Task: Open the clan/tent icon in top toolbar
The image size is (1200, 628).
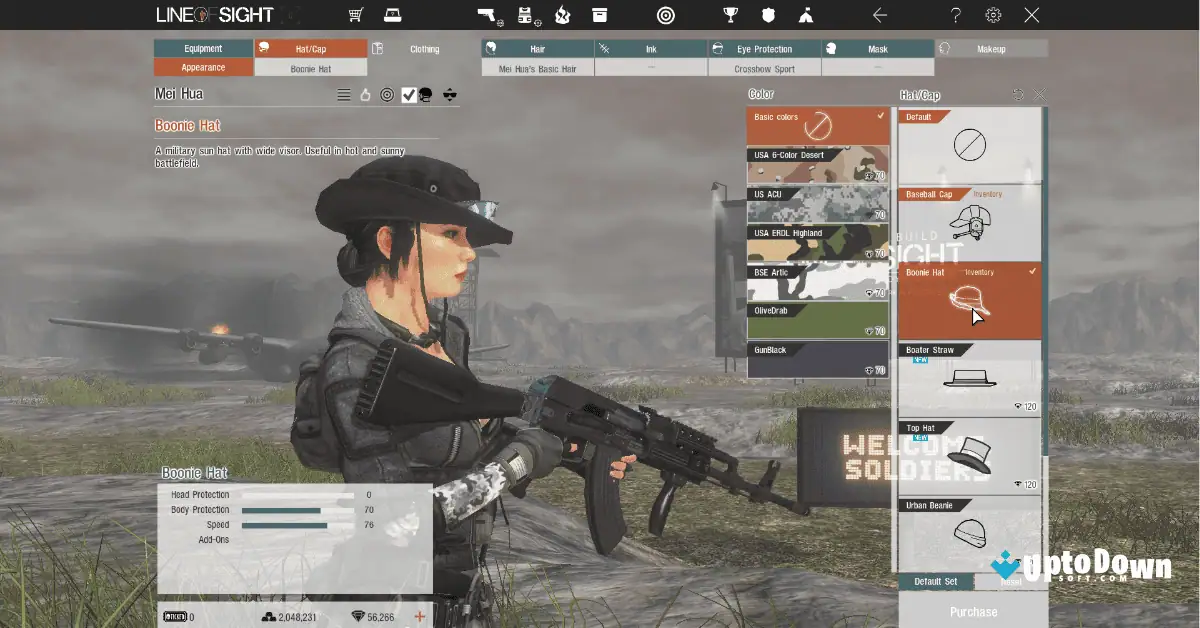Action: [806, 15]
